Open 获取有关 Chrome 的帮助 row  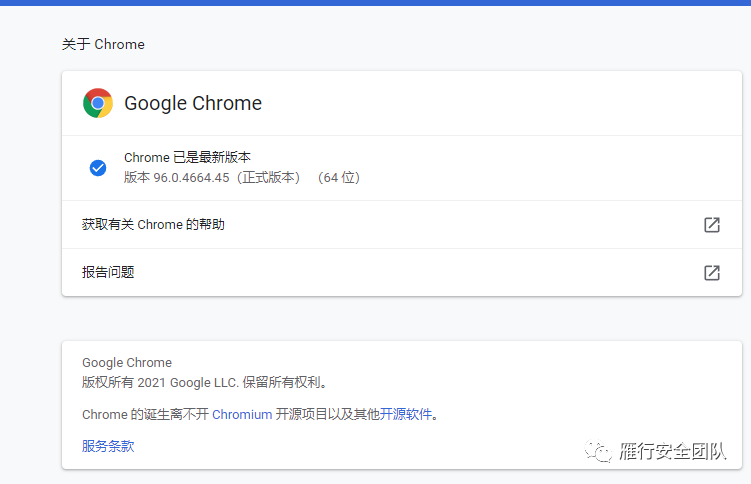(402, 225)
